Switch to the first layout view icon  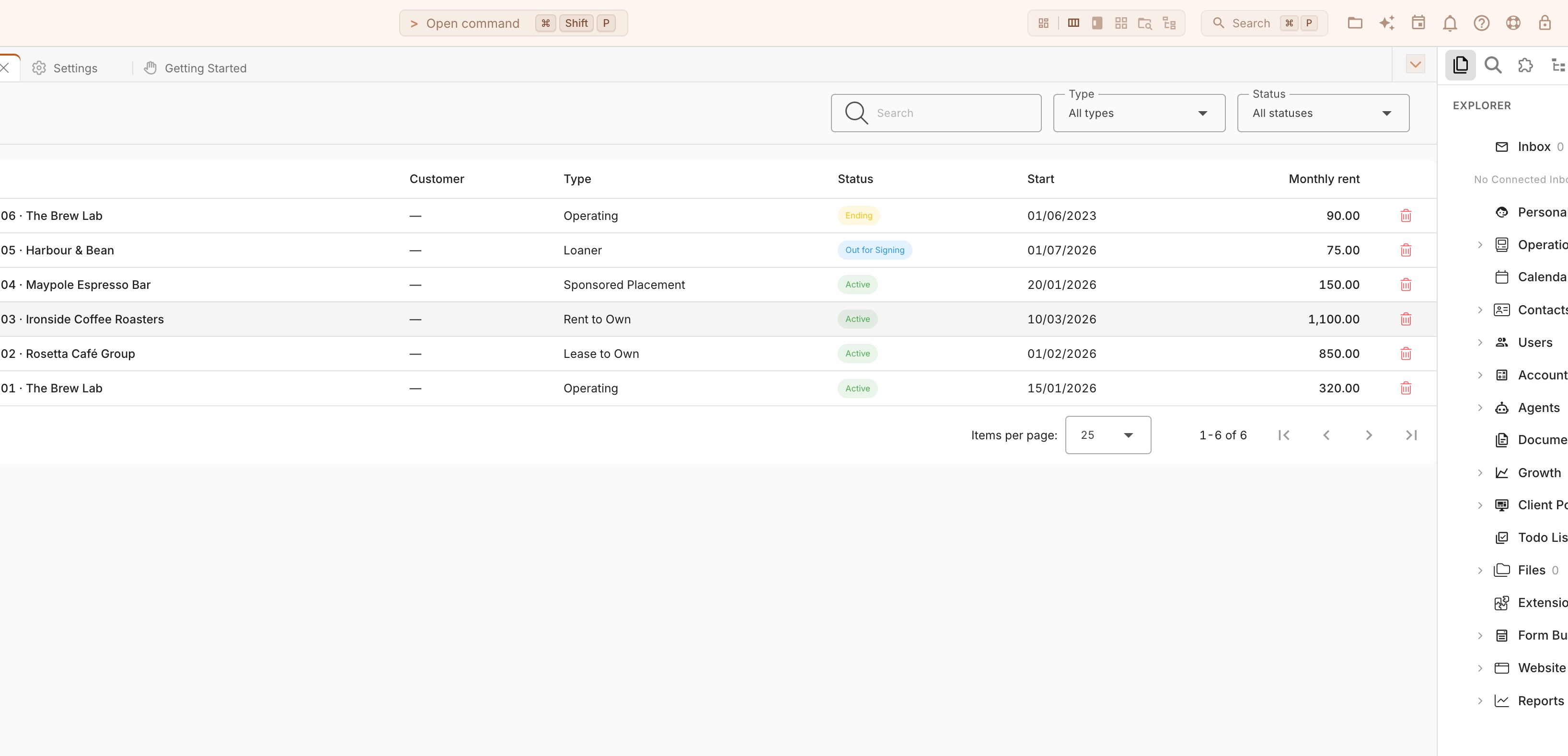(x=1043, y=23)
